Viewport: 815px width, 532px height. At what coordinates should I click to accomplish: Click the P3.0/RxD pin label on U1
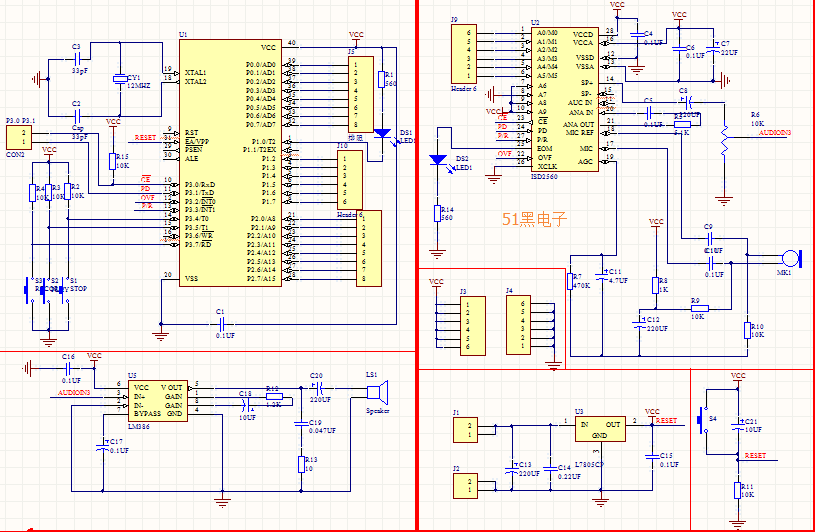pos(200,185)
